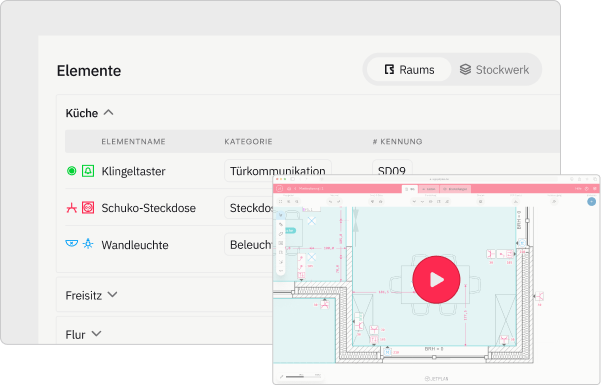
Task: Click the socket symbol in the bottom-left room
Action: (x=325, y=305)
